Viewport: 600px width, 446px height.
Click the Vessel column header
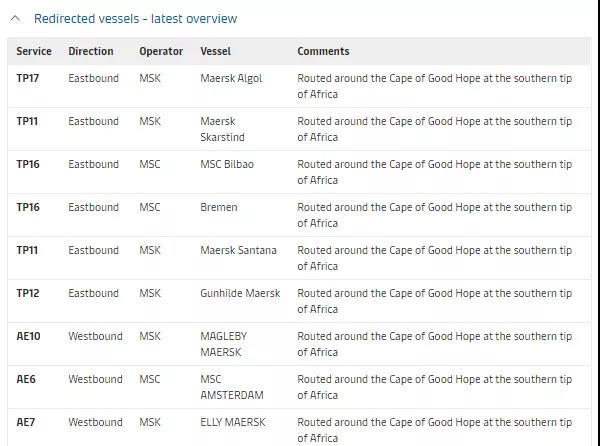[216, 51]
